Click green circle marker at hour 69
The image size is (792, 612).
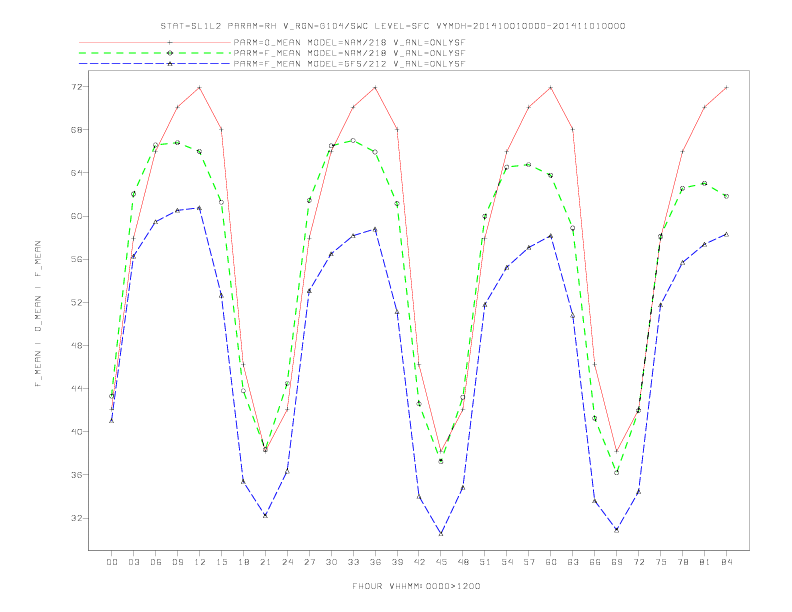617,473
